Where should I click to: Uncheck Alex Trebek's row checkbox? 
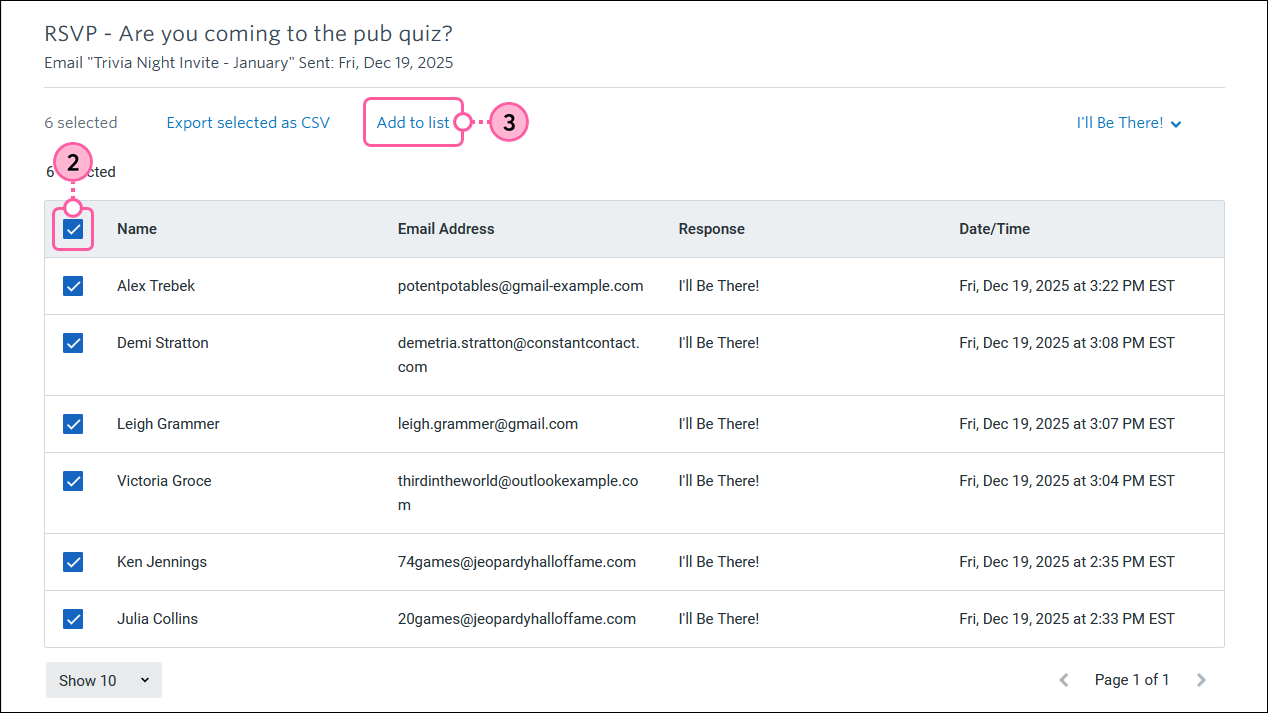73,286
